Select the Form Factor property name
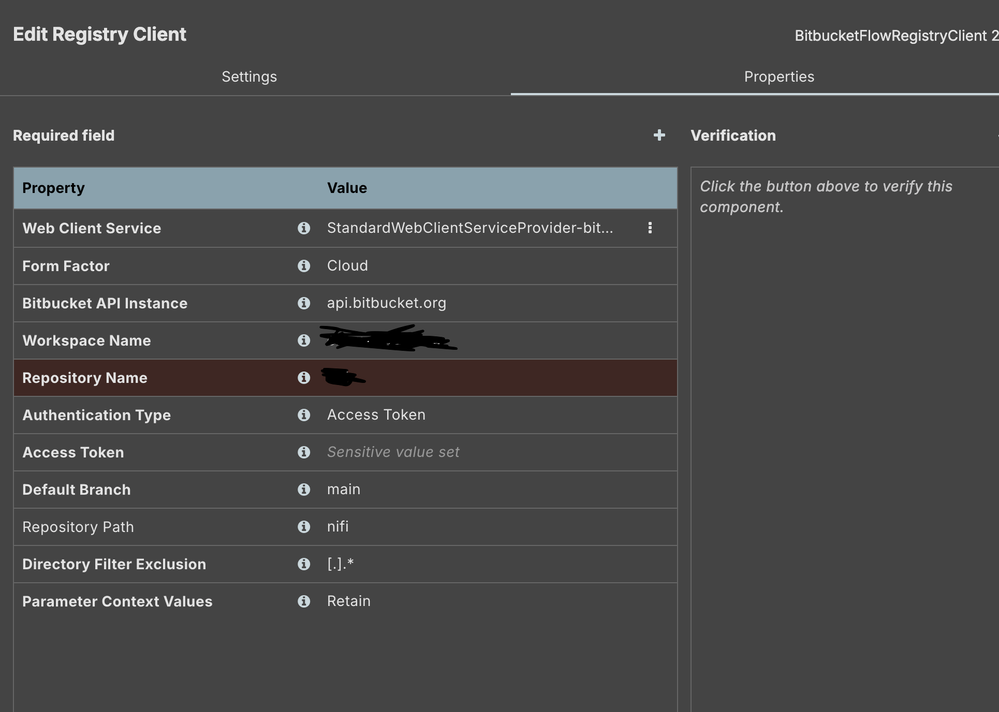999x712 pixels. tap(66, 266)
